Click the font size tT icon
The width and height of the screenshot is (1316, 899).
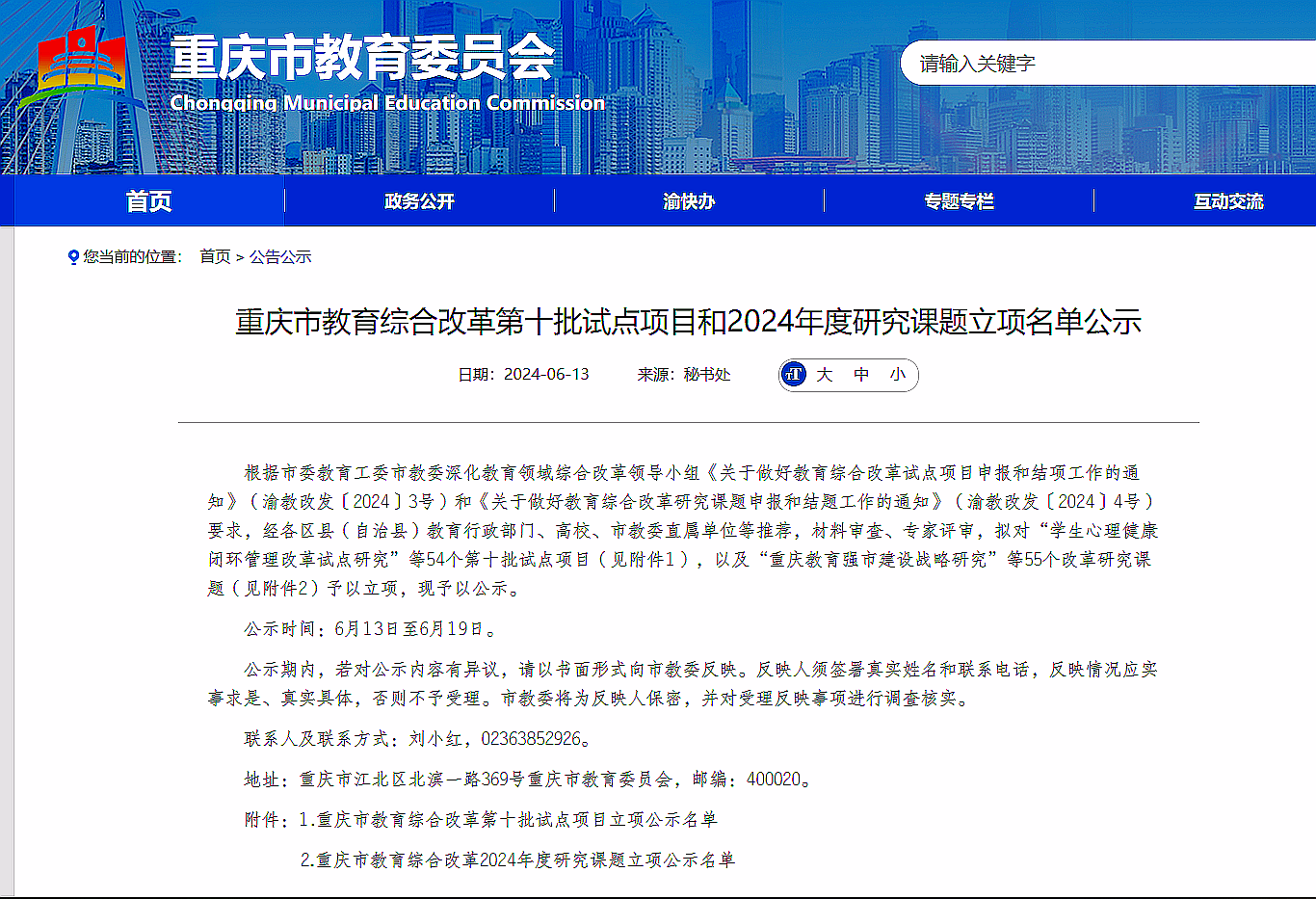(794, 375)
